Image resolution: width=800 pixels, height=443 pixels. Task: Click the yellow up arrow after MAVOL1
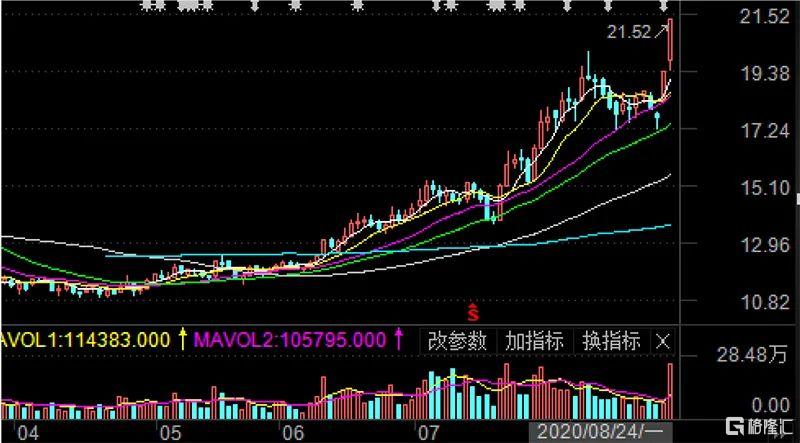pyautogui.click(x=183, y=339)
